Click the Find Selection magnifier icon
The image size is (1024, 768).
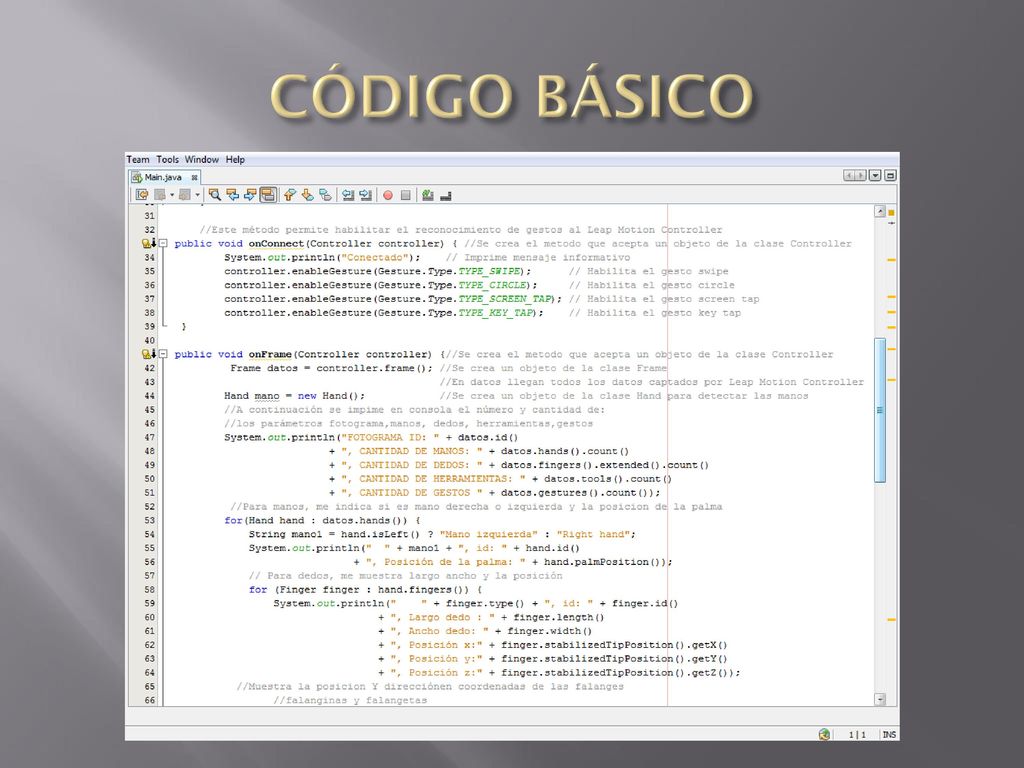[214, 195]
